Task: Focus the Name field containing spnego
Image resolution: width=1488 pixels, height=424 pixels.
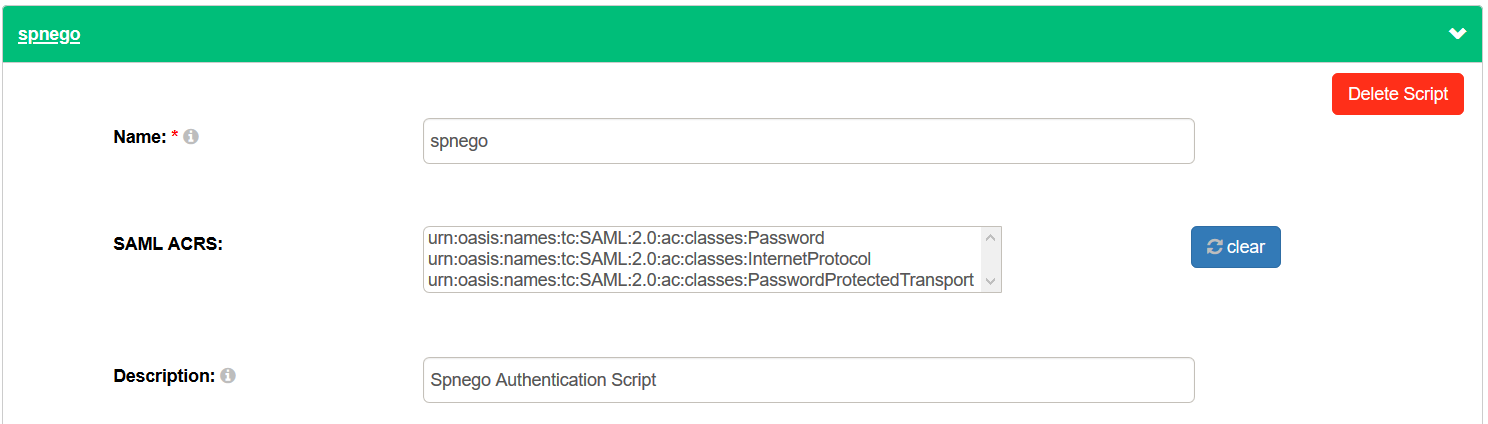Action: 809,141
